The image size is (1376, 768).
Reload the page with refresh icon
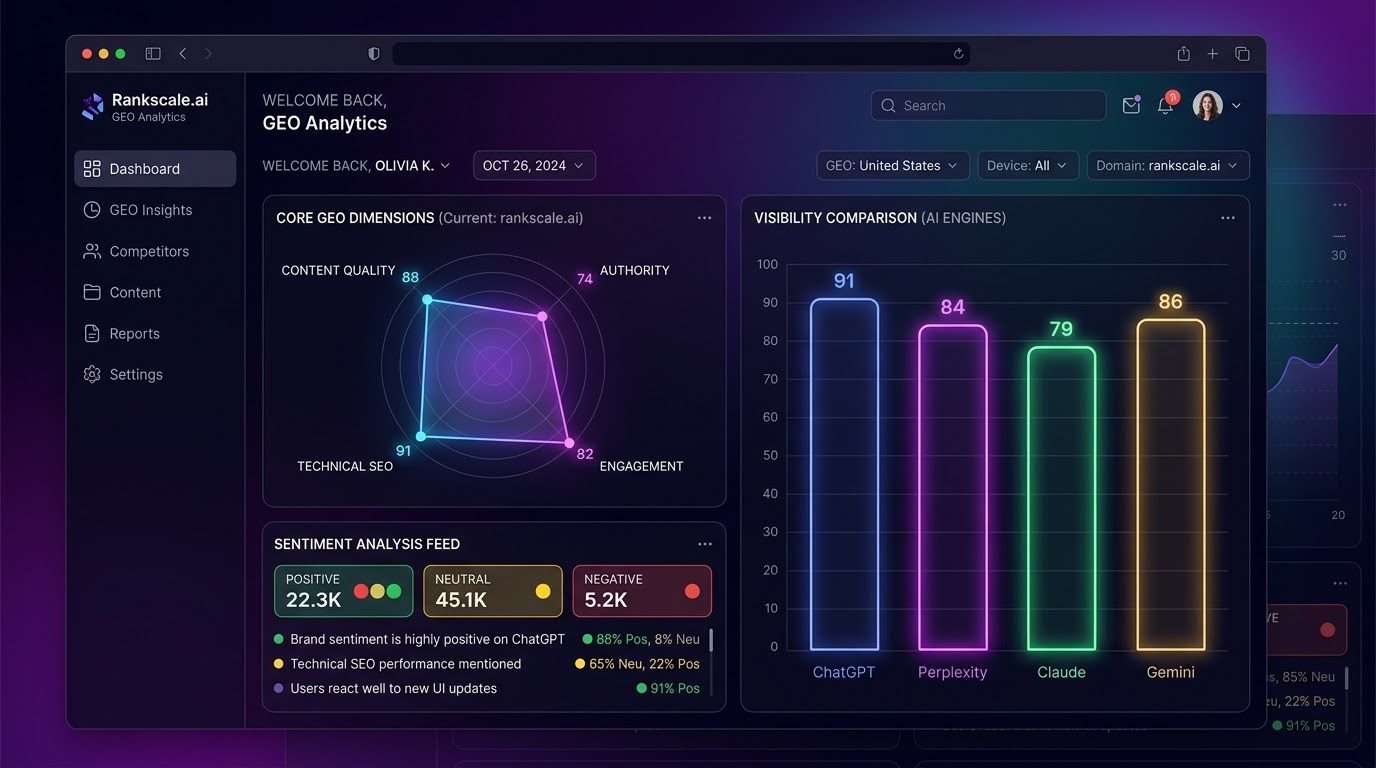click(958, 54)
